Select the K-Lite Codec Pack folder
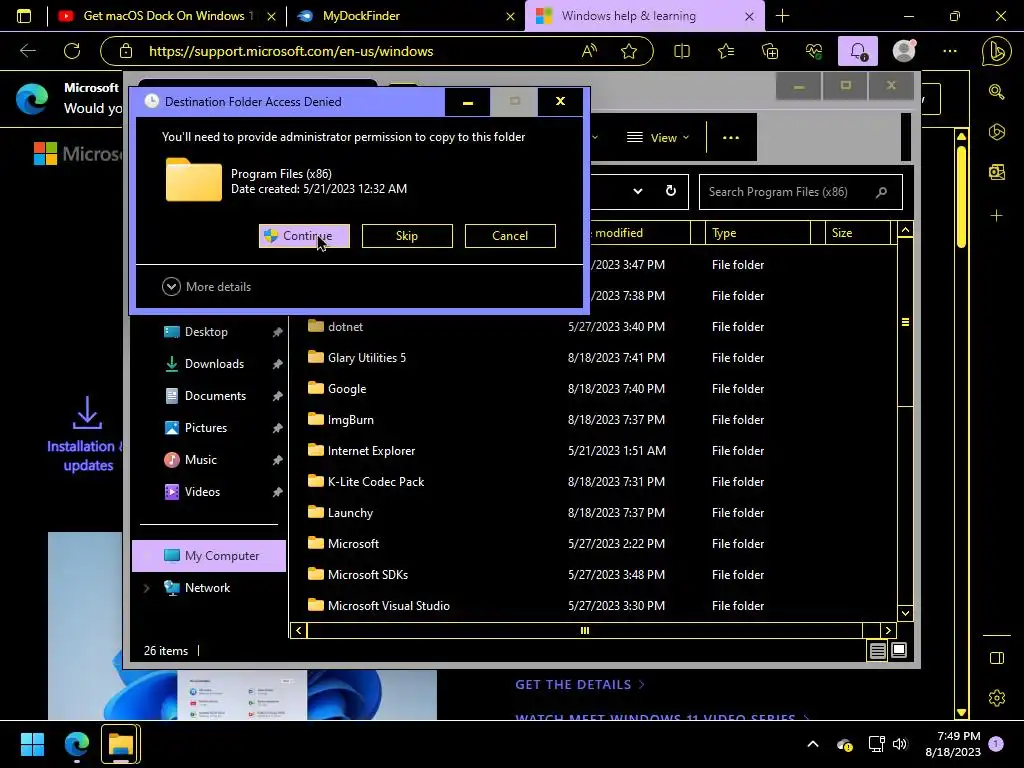The image size is (1024, 768). (x=376, y=482)
